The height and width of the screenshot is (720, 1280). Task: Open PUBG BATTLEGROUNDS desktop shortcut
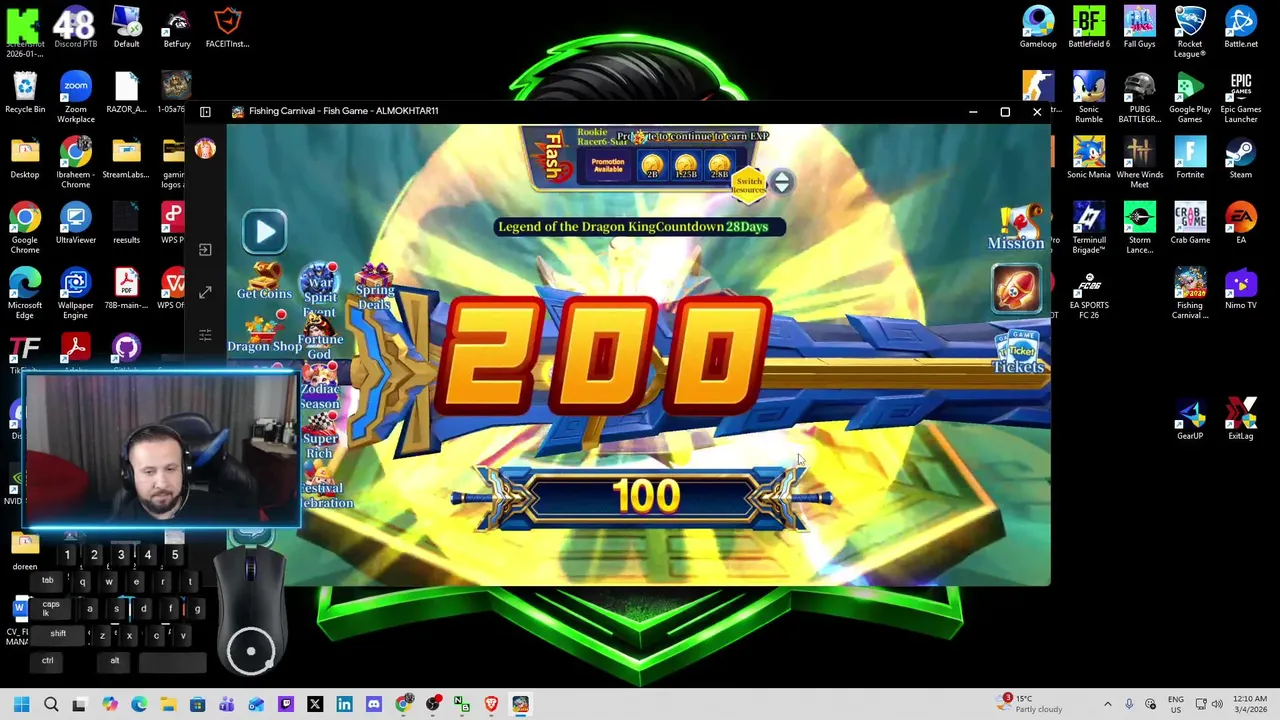tap(1139, 97)
